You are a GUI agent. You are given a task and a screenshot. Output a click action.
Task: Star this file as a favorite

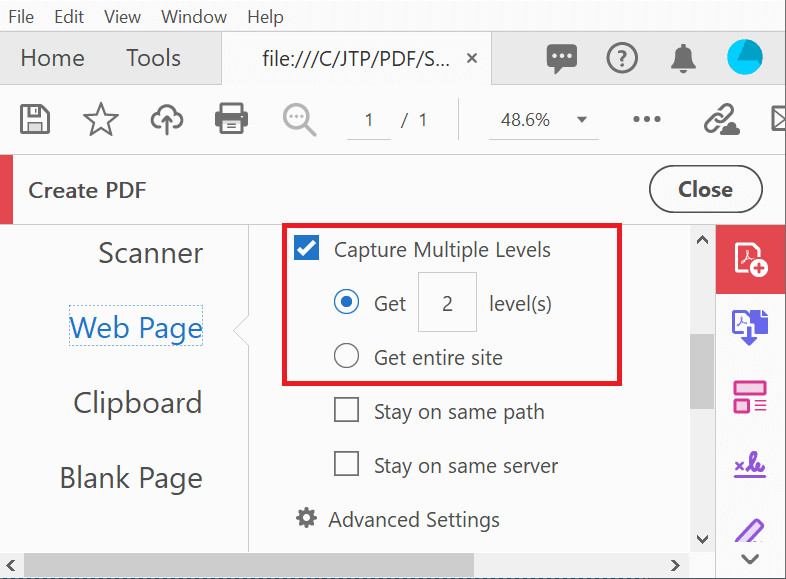click(x=101, y=119)
